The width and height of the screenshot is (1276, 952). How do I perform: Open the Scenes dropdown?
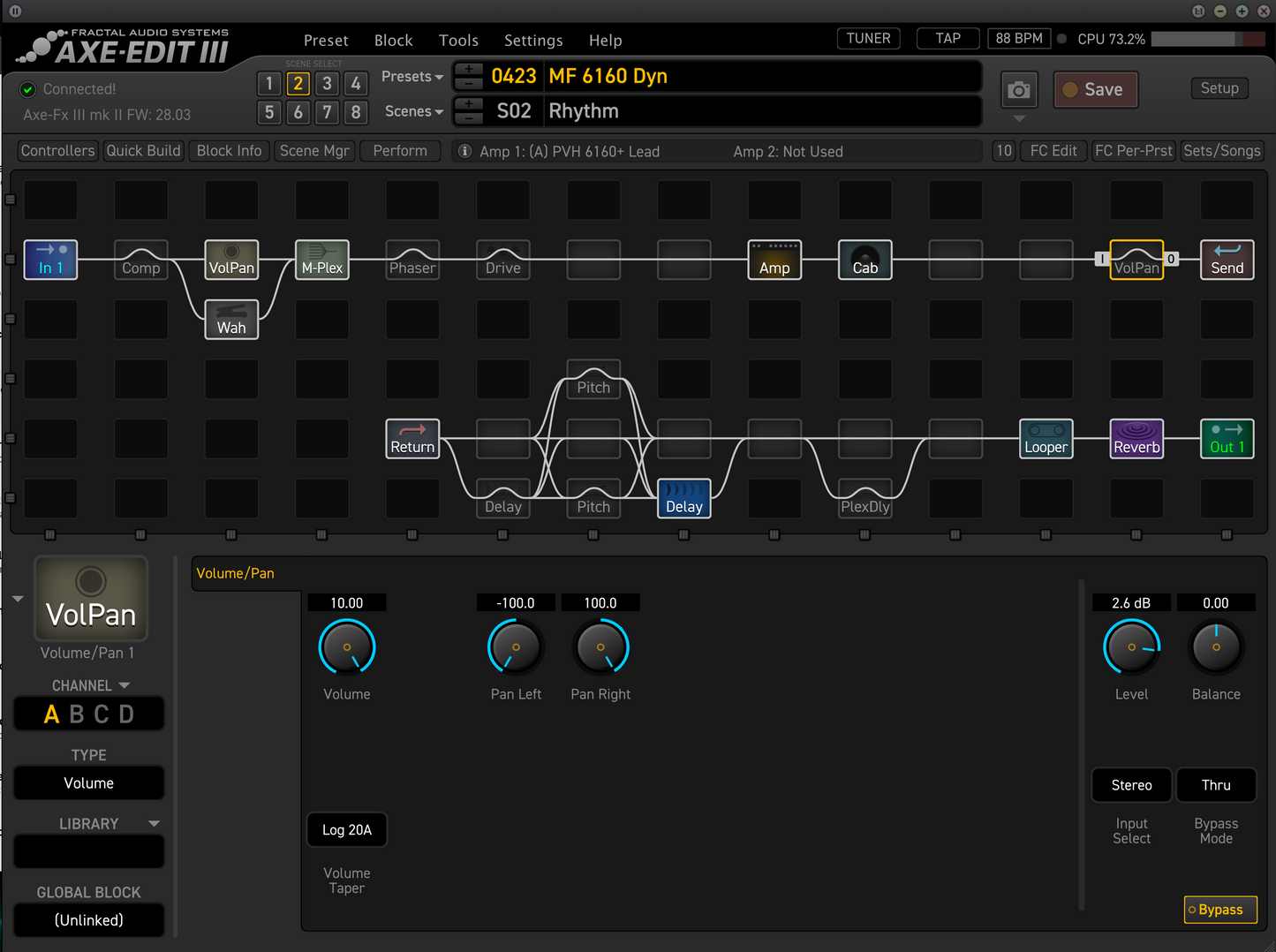click(412, 111)
